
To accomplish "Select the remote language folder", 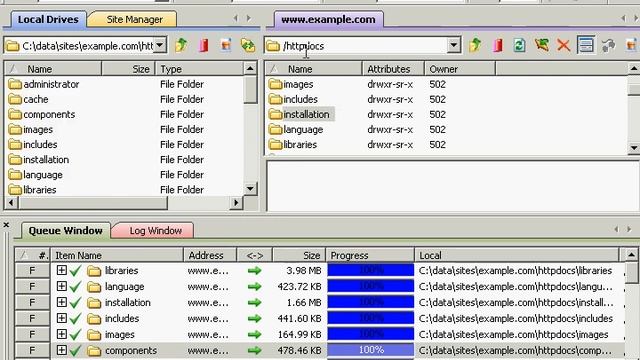I will [303, 129].
